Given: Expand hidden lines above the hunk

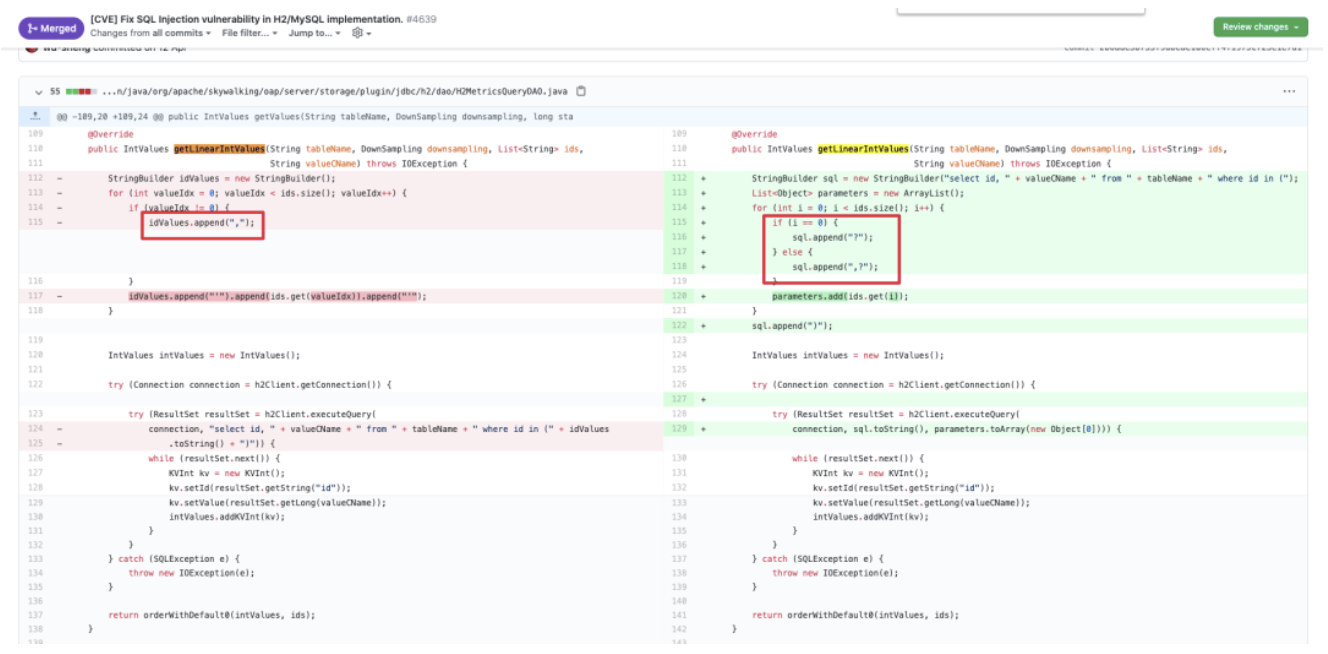Looking at the screenshot, I should 36,117.
